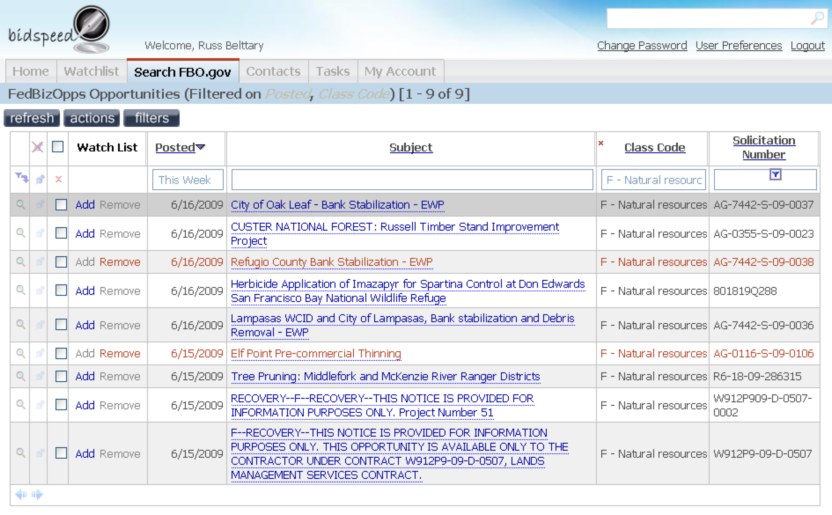Switch to the Tasks tab
The width and height of the screenshot is (832, 515).
pyautogui.click(x=333, y=71)
